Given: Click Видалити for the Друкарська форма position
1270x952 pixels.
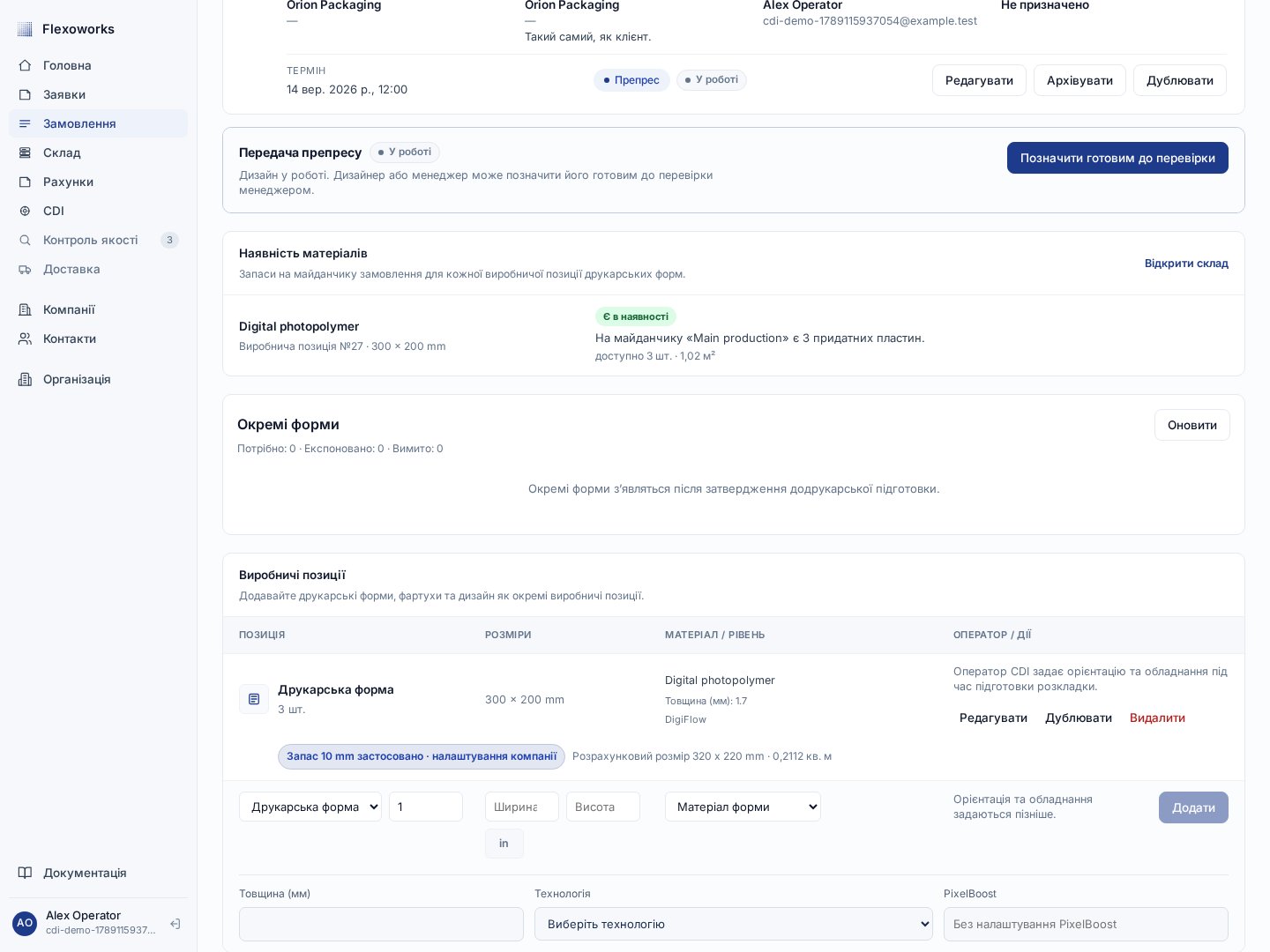Looking at the screenshot, I should click(x=1157, y=718).
